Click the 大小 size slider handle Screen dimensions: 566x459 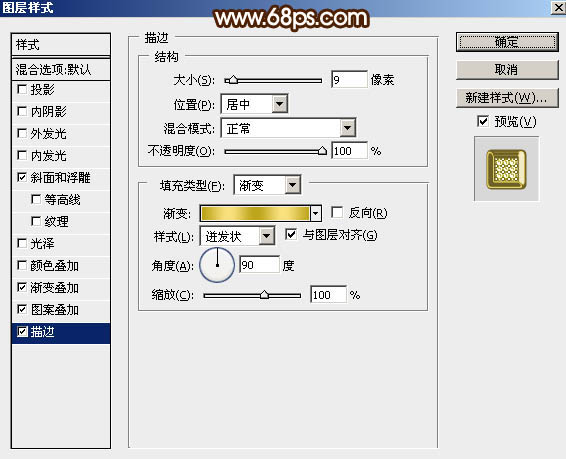coord(234,80)
